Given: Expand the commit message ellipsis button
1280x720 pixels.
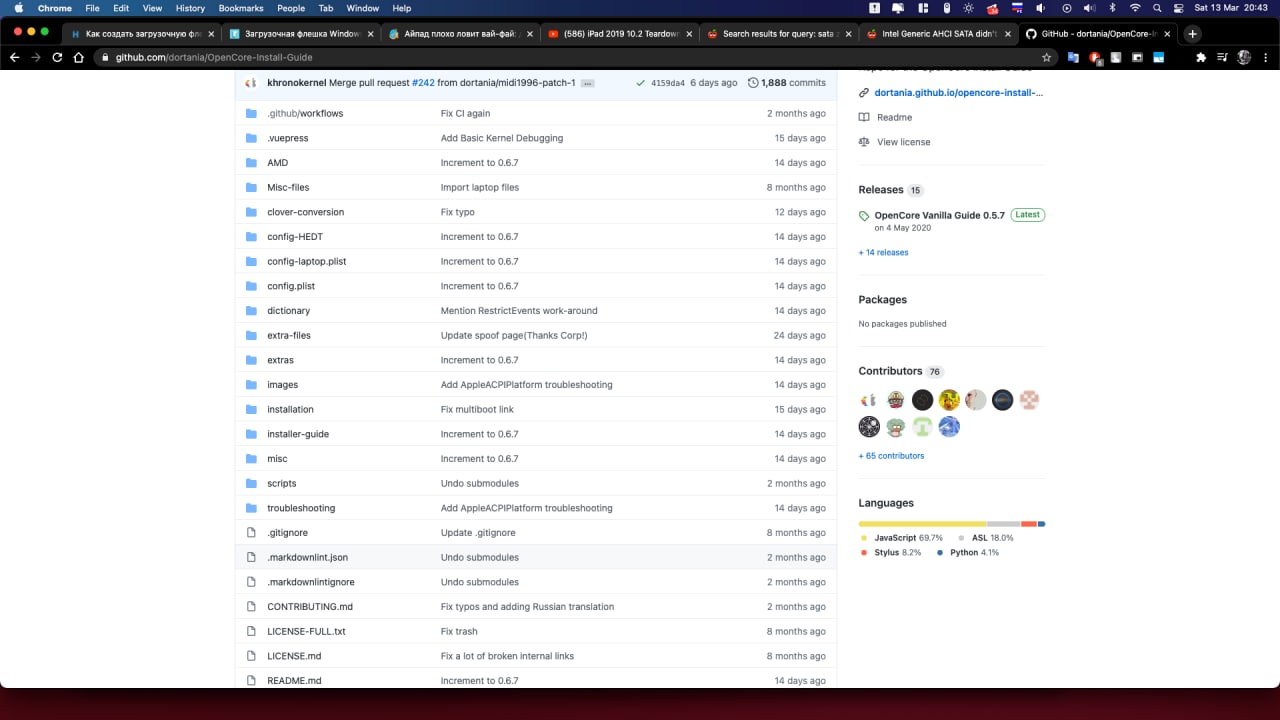Looking at the screenshot, I should pyautogui.click(x=587, y=83).
